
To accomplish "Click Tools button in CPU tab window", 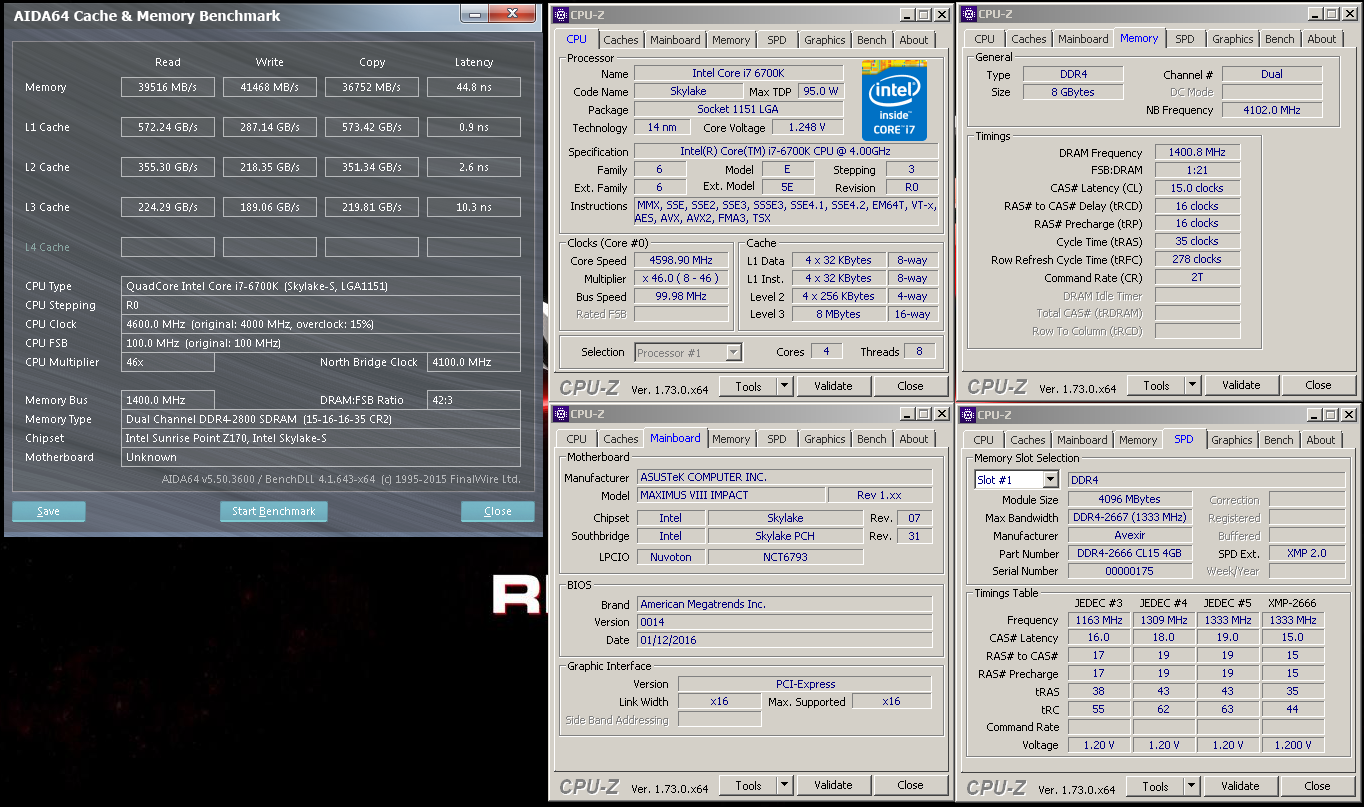I will 748,386.
